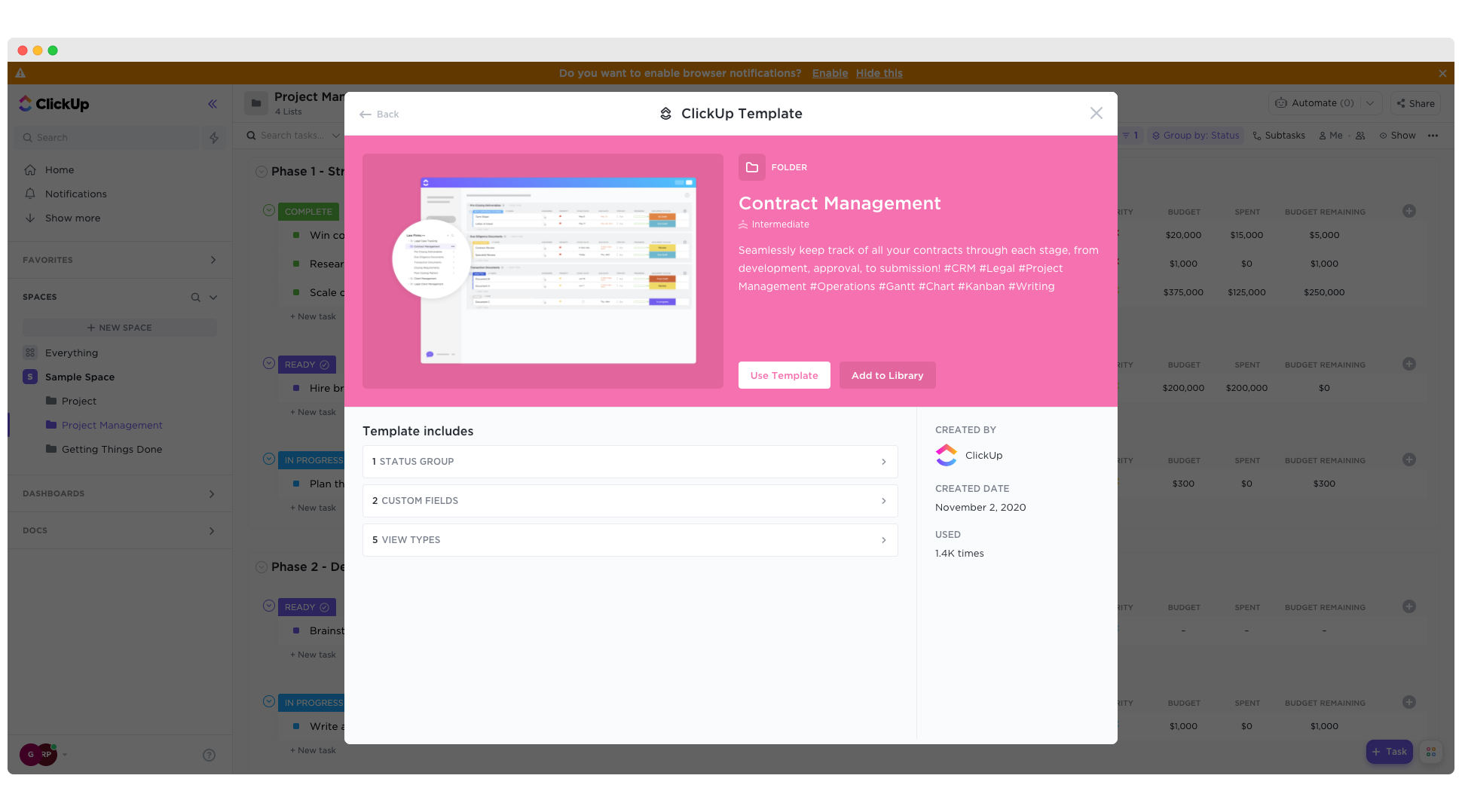This screenshot has height=812, width=1462.
Task: Click Add to Library button
Action: (x=887, y=375)
